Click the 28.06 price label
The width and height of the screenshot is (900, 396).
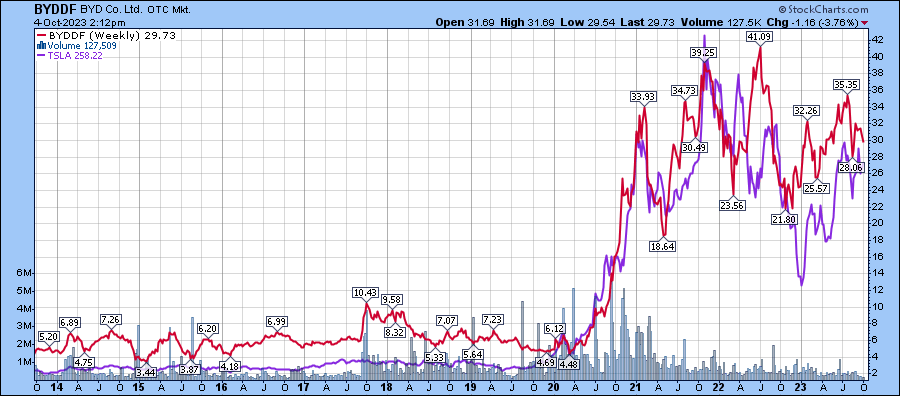point(851,168)
